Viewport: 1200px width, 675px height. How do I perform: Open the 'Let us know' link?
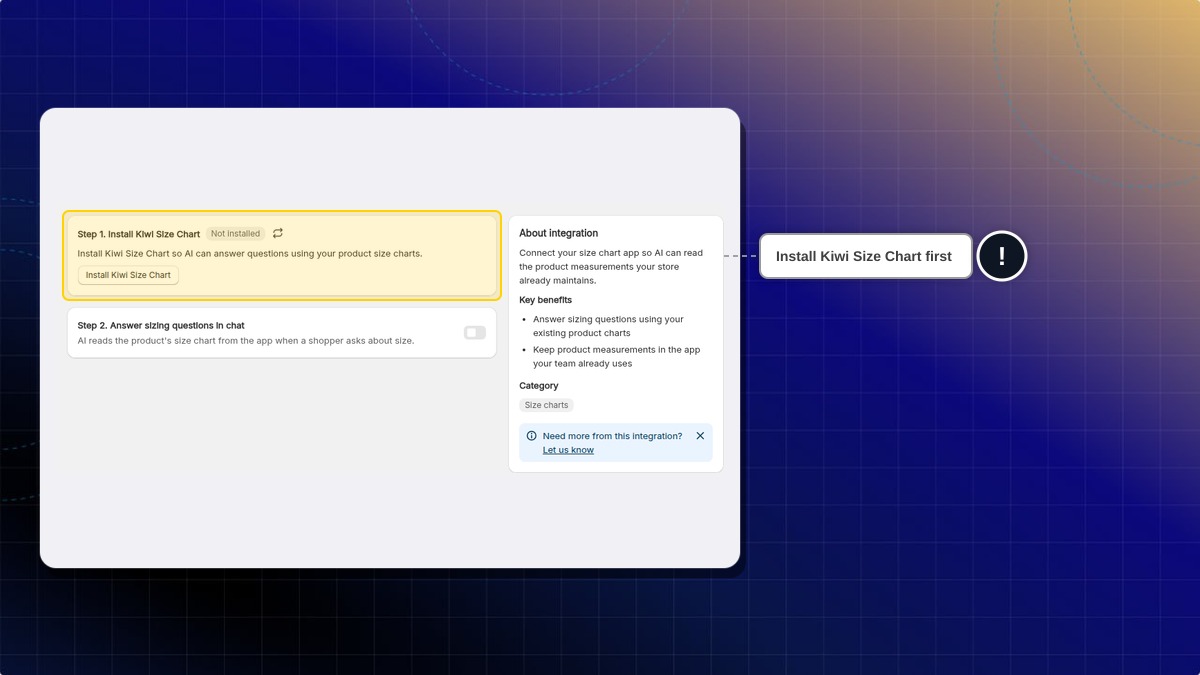pos(568,450)
